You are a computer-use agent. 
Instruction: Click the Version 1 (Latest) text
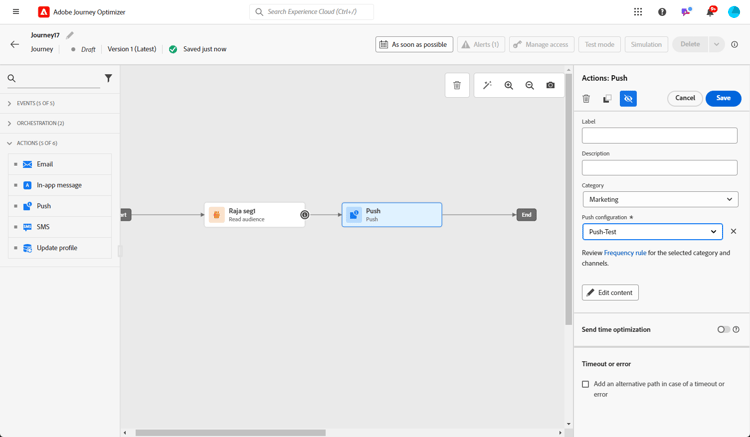pos(132,49)
